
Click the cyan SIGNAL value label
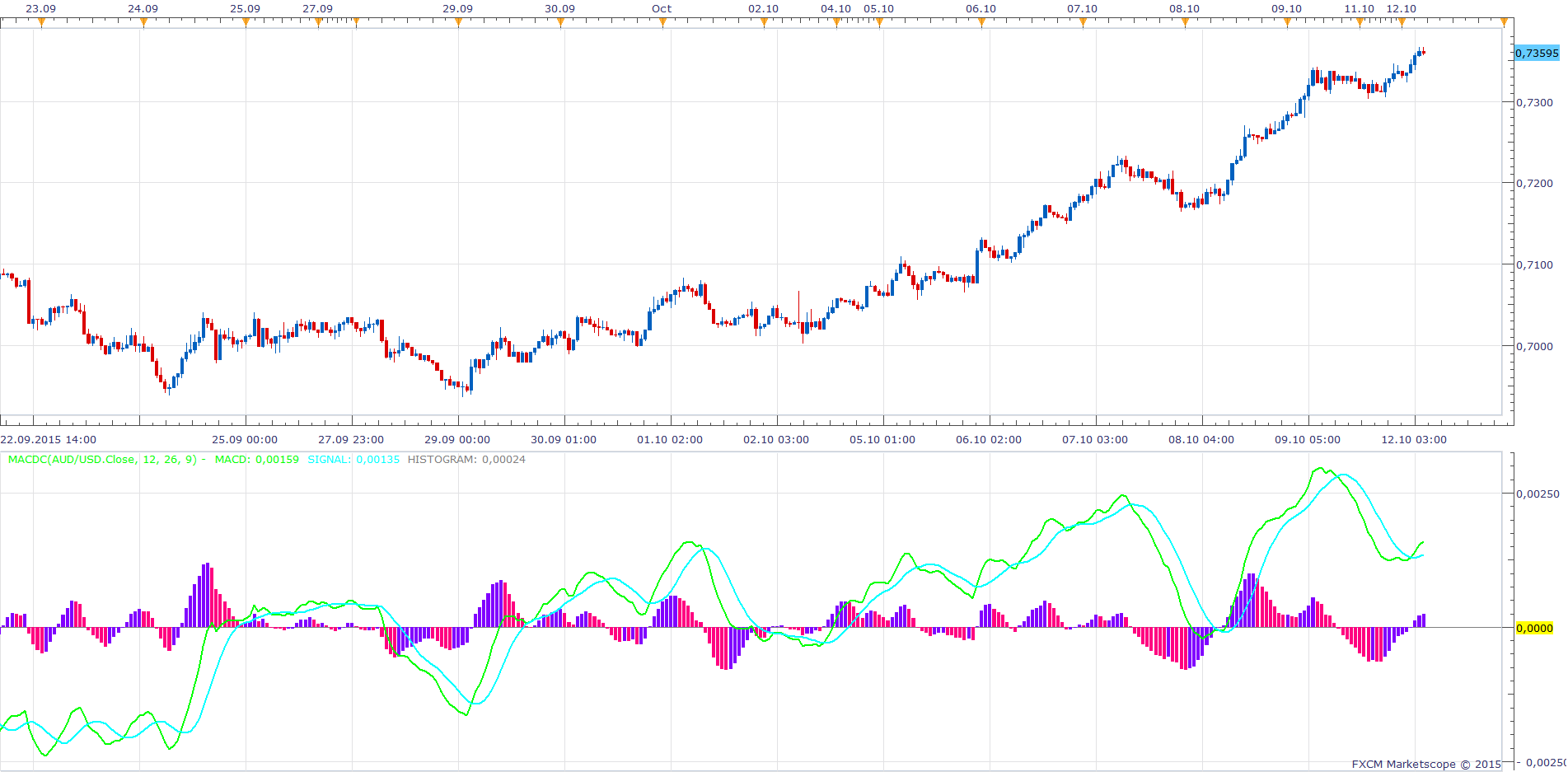353,460
